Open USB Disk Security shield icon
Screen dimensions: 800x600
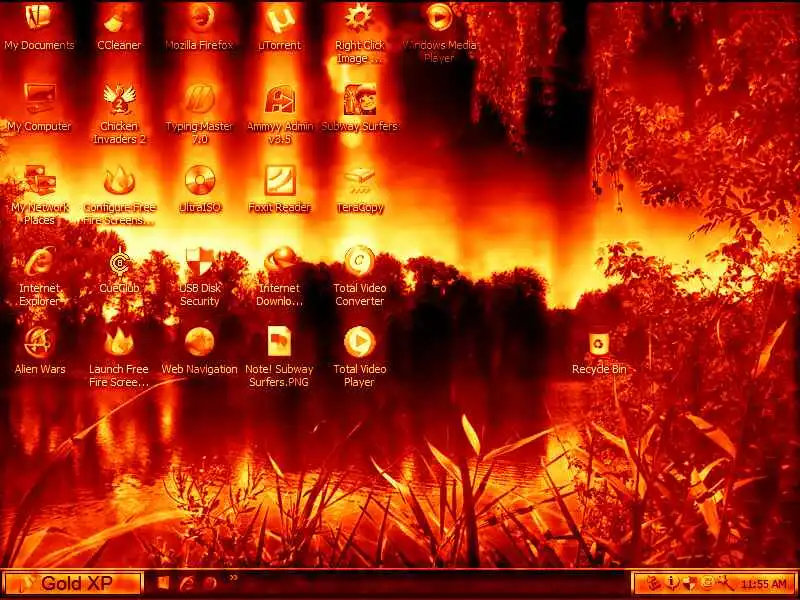pos(199,277)
